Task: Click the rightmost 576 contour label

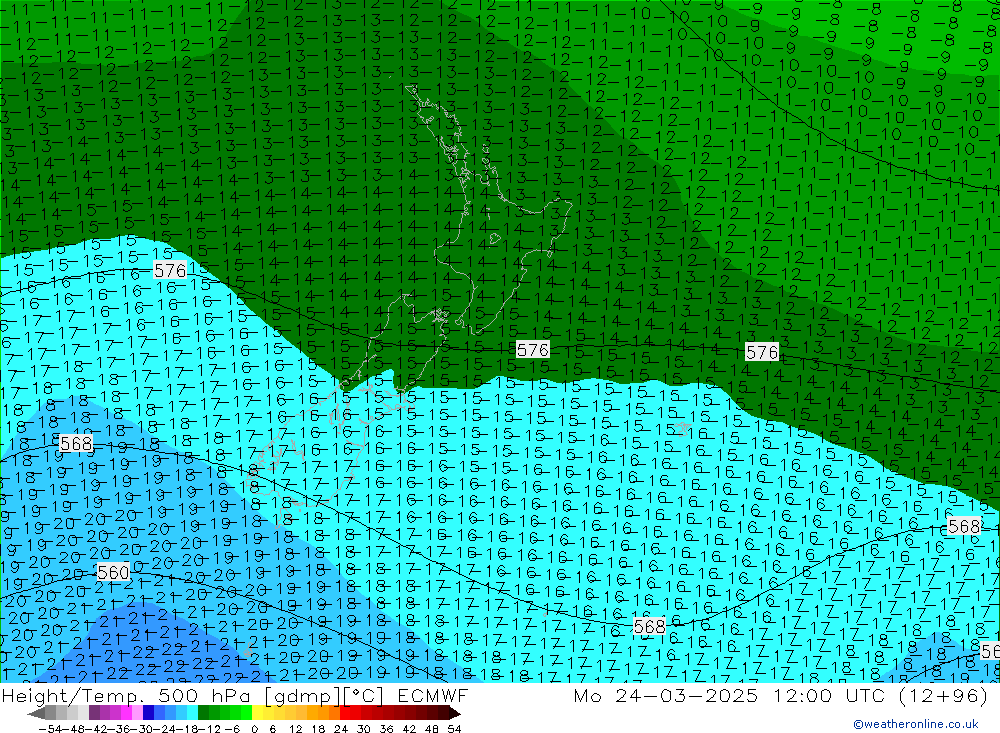Action: click(762, 352)
